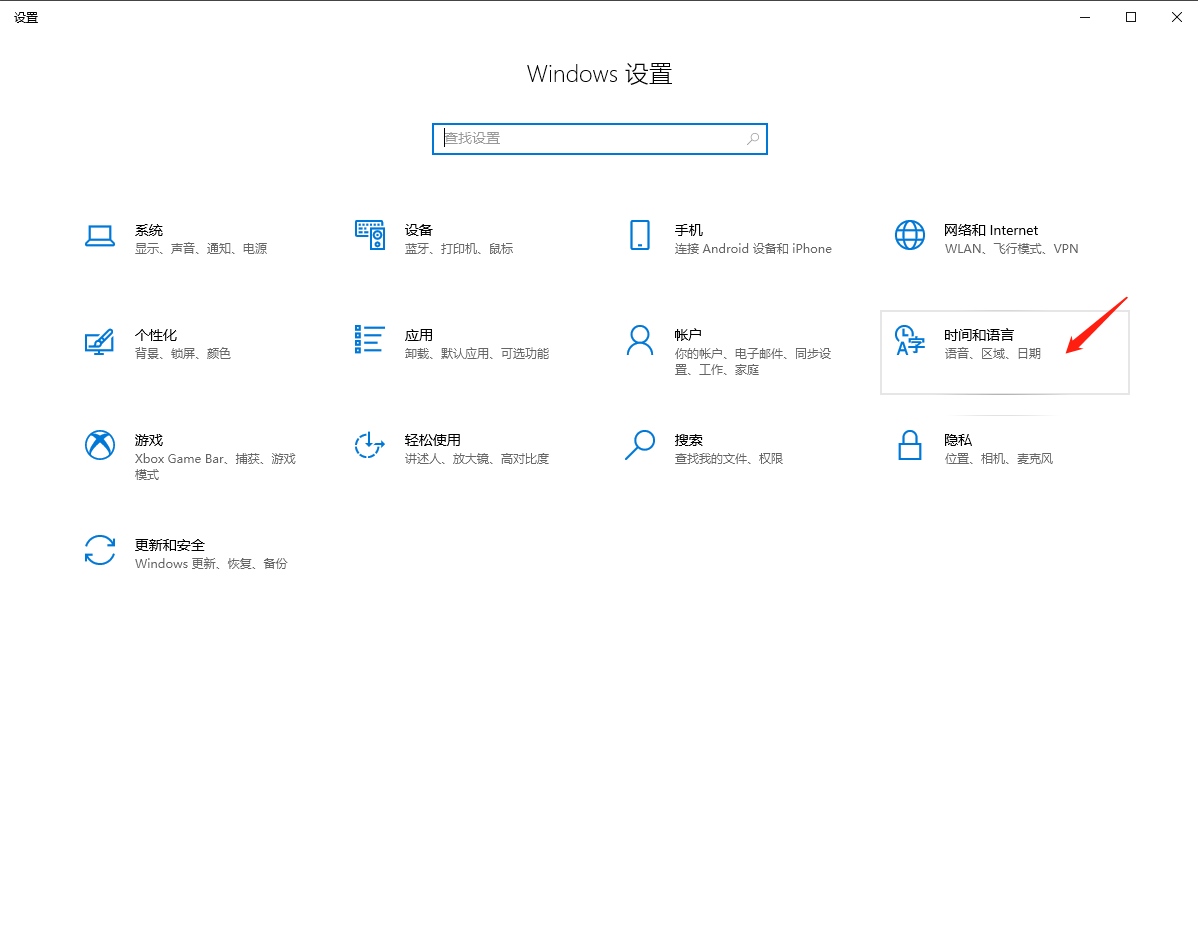The width and height of the screenshot is (1198, 932).
Task: Click text 语音、区域、日期
Action: pyautogui.click(x=992, y=353)
